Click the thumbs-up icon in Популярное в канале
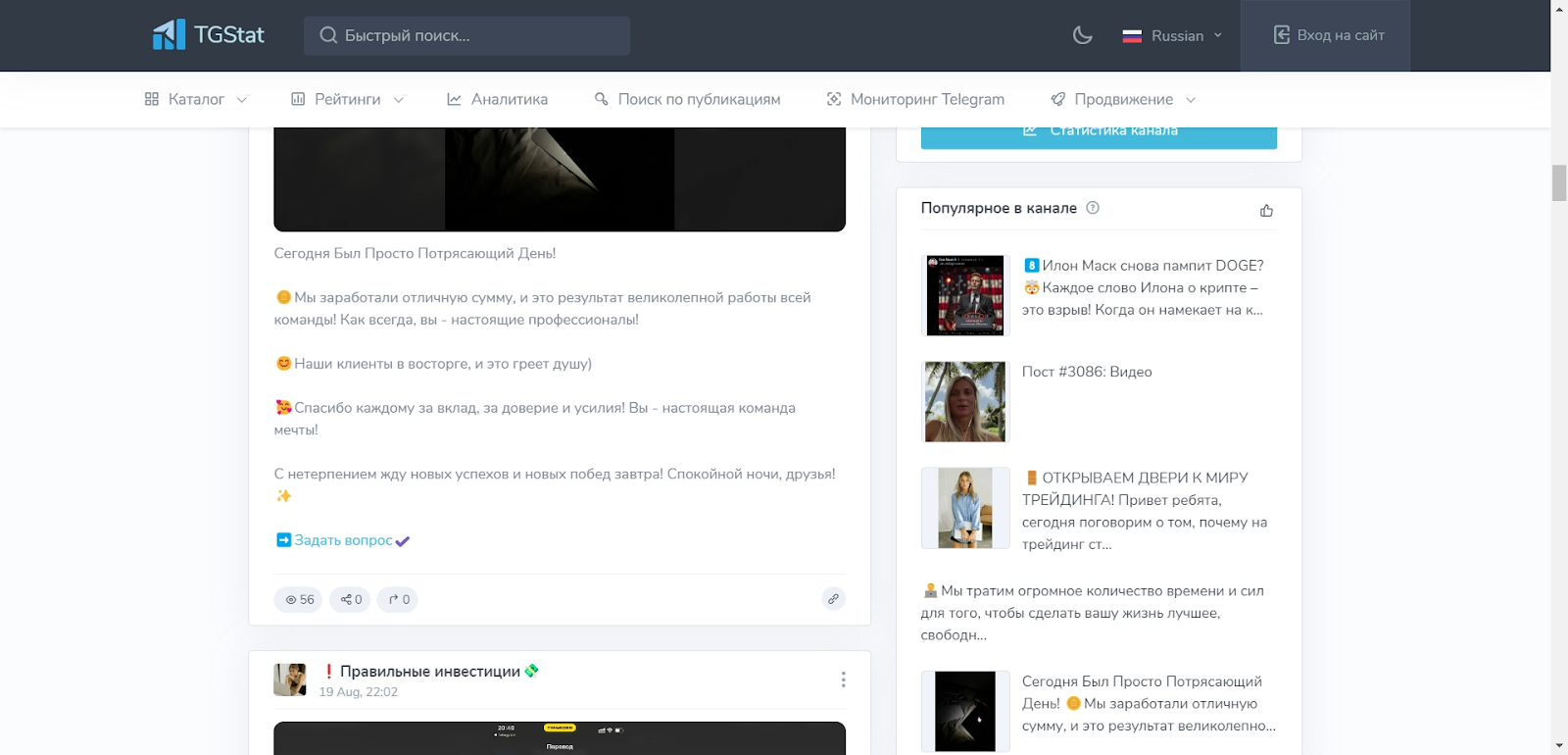This screenshot has height=755, width=1568. tap(1266, 211)
